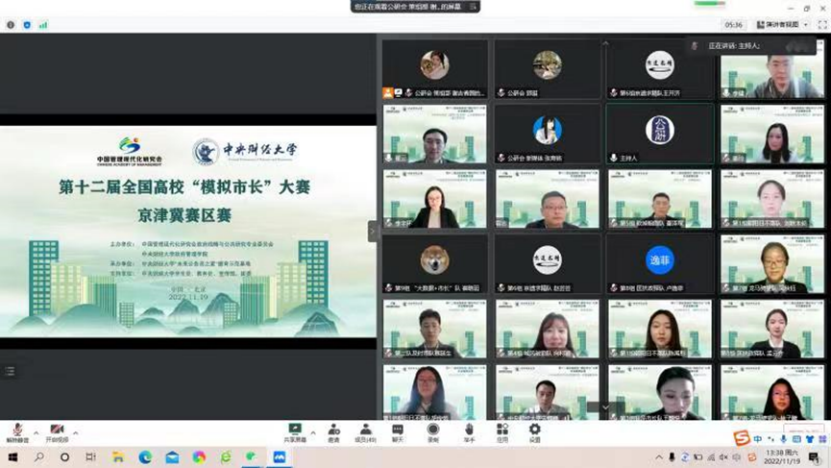Click the Raise Hand icon
Image resolution: width=831 pixels, height=468 pixels.
tap(468, 430)
